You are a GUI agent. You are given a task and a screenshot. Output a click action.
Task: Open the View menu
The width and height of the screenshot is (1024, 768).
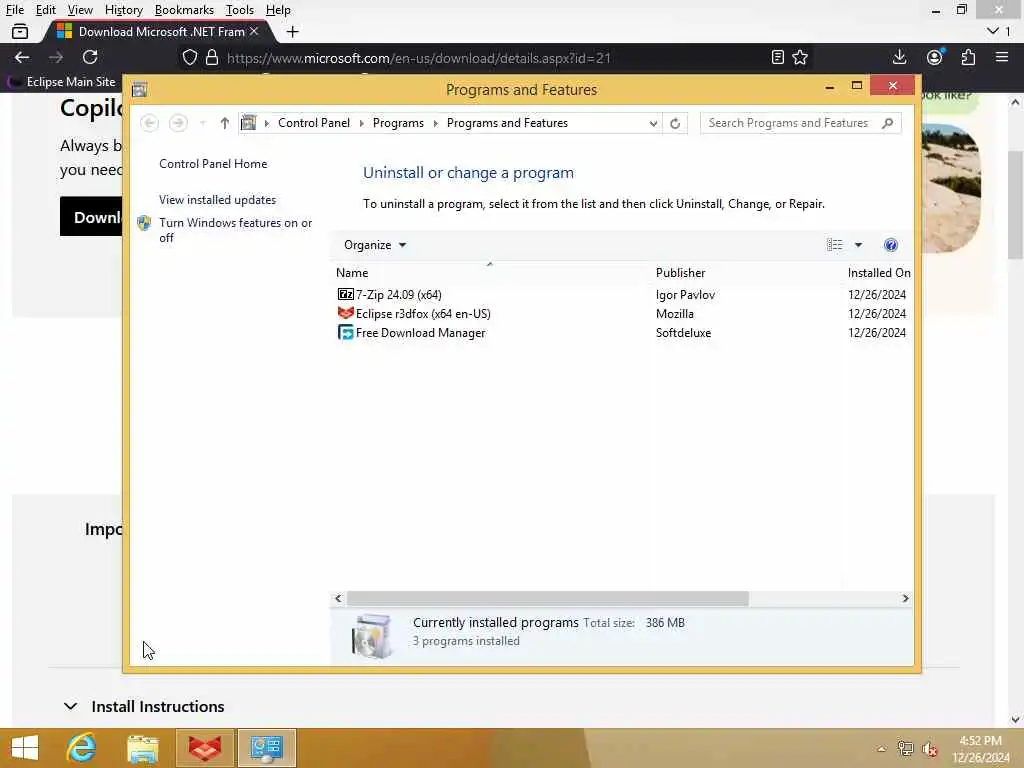point(80,10)
